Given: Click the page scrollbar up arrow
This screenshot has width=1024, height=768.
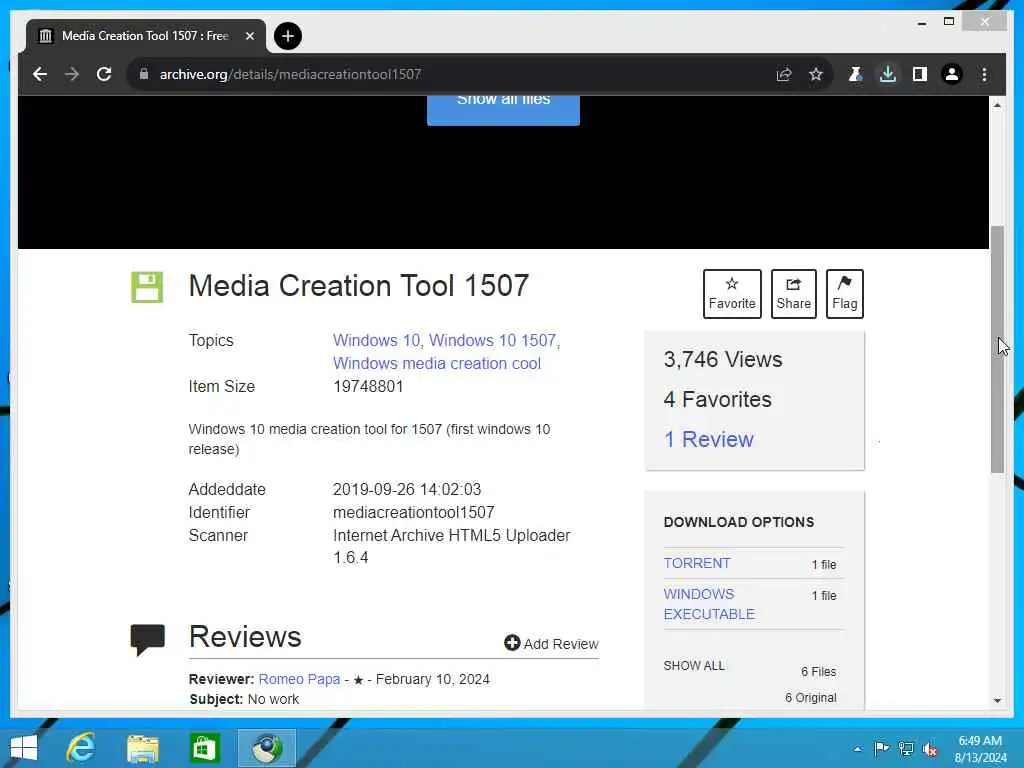Looking at the screenshot, I should point(997,104).
